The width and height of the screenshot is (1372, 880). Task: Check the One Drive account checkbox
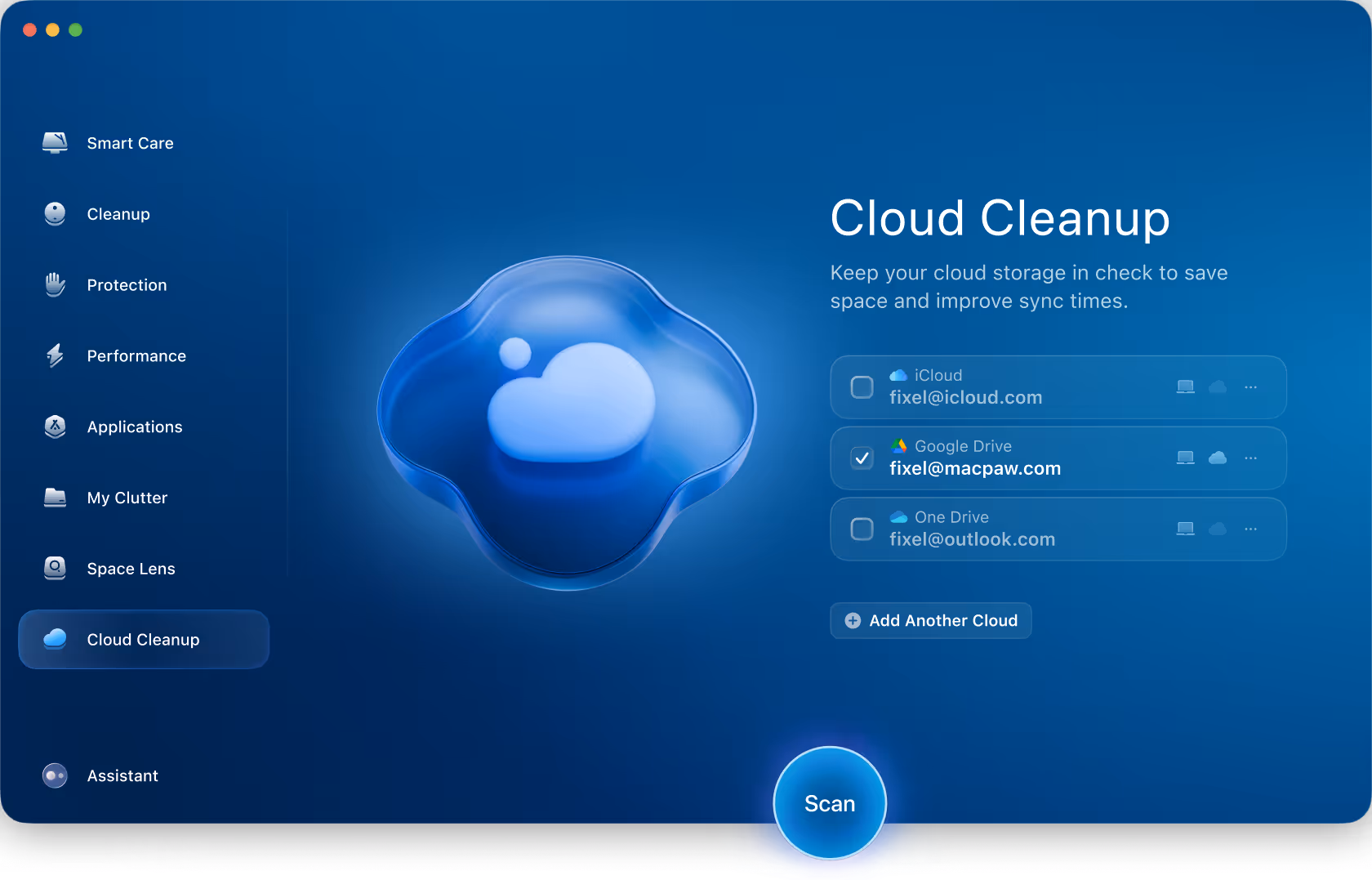pyautogui.click(x=862, y=529)
